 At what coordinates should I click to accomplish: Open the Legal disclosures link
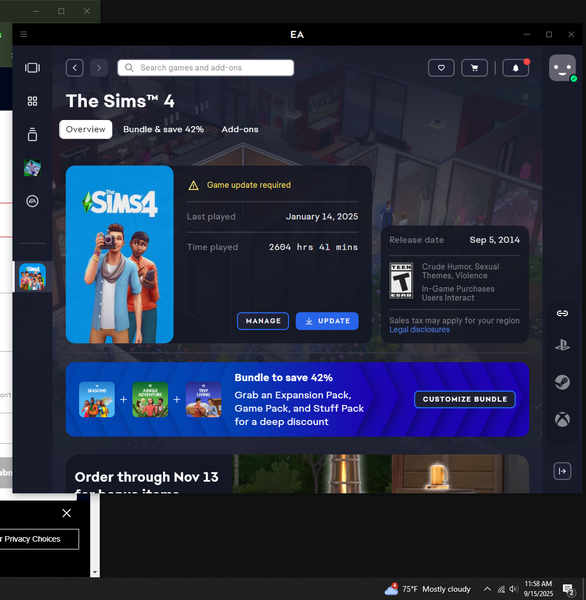[420, 329]
